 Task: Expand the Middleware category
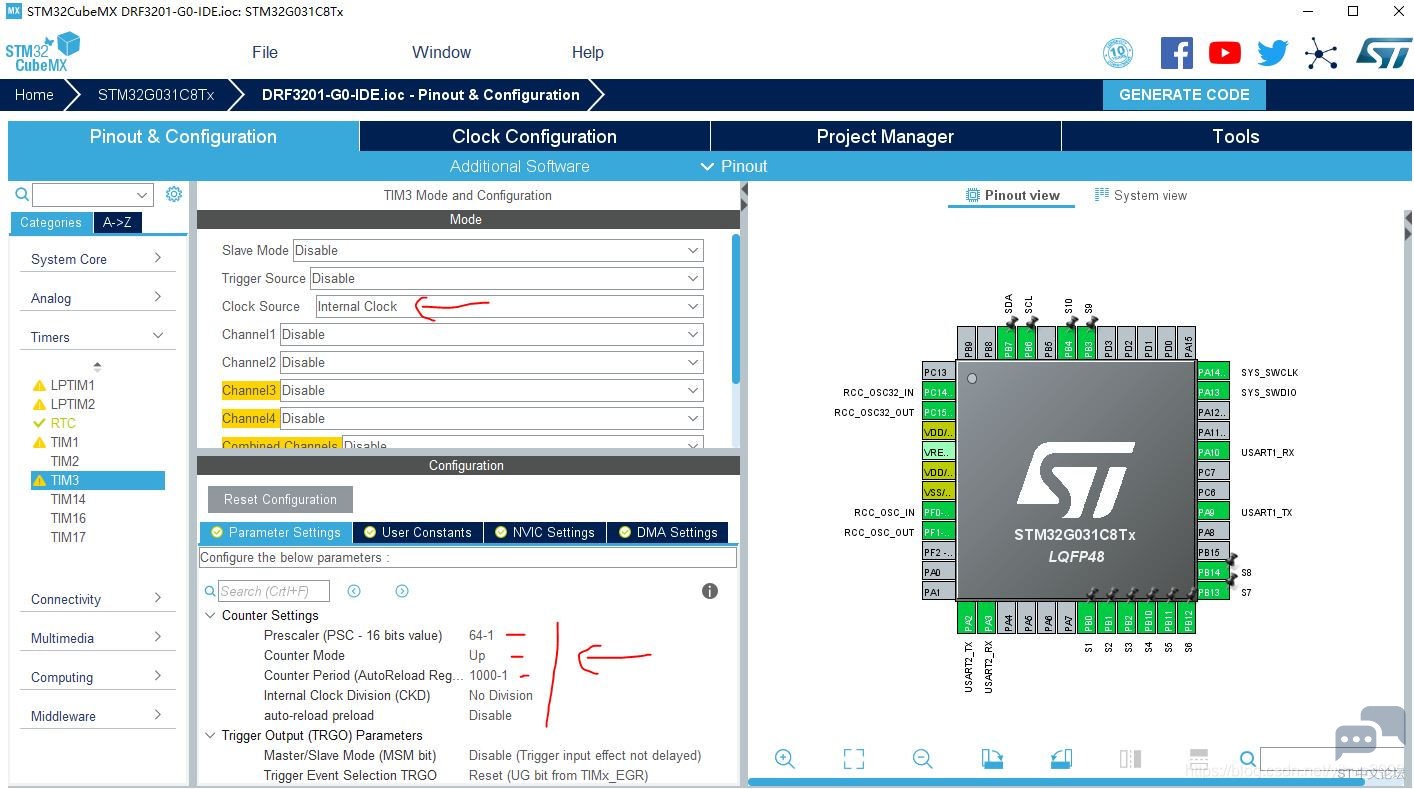pyautogui.click(x=97, y=716)
